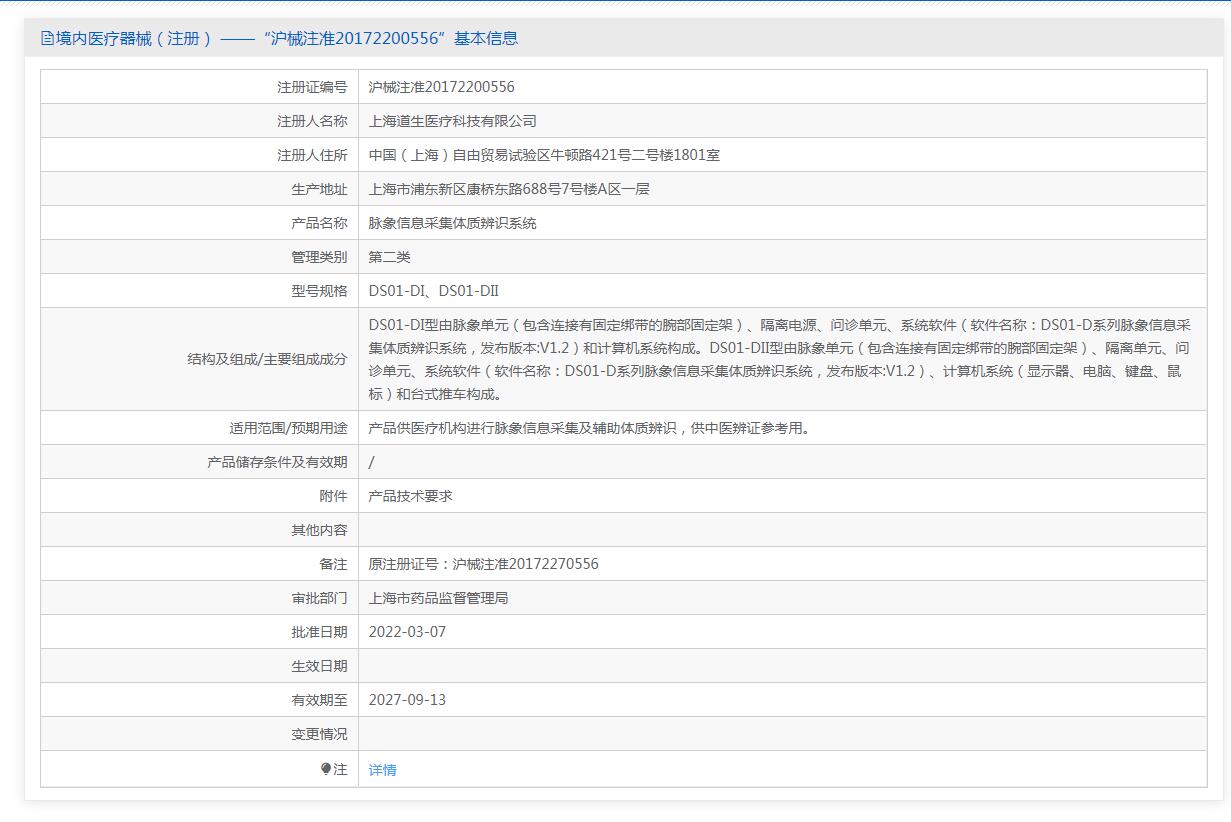Click the lightbulb icon beside 注
Image resolution: width=1231 pixels, height=822 pixels.
(x=326, y=769)
